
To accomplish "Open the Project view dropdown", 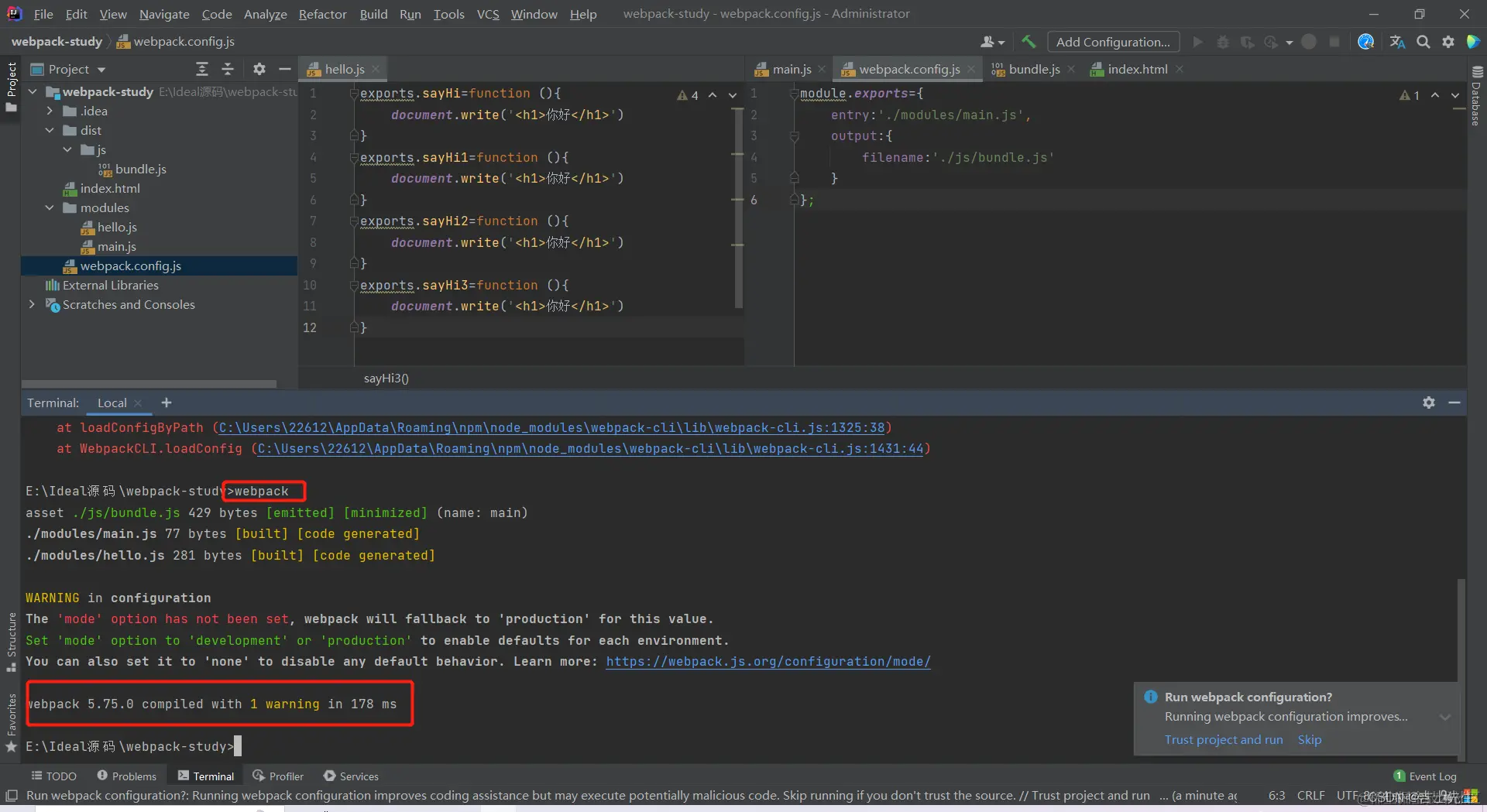I will (x=68, y=69).
